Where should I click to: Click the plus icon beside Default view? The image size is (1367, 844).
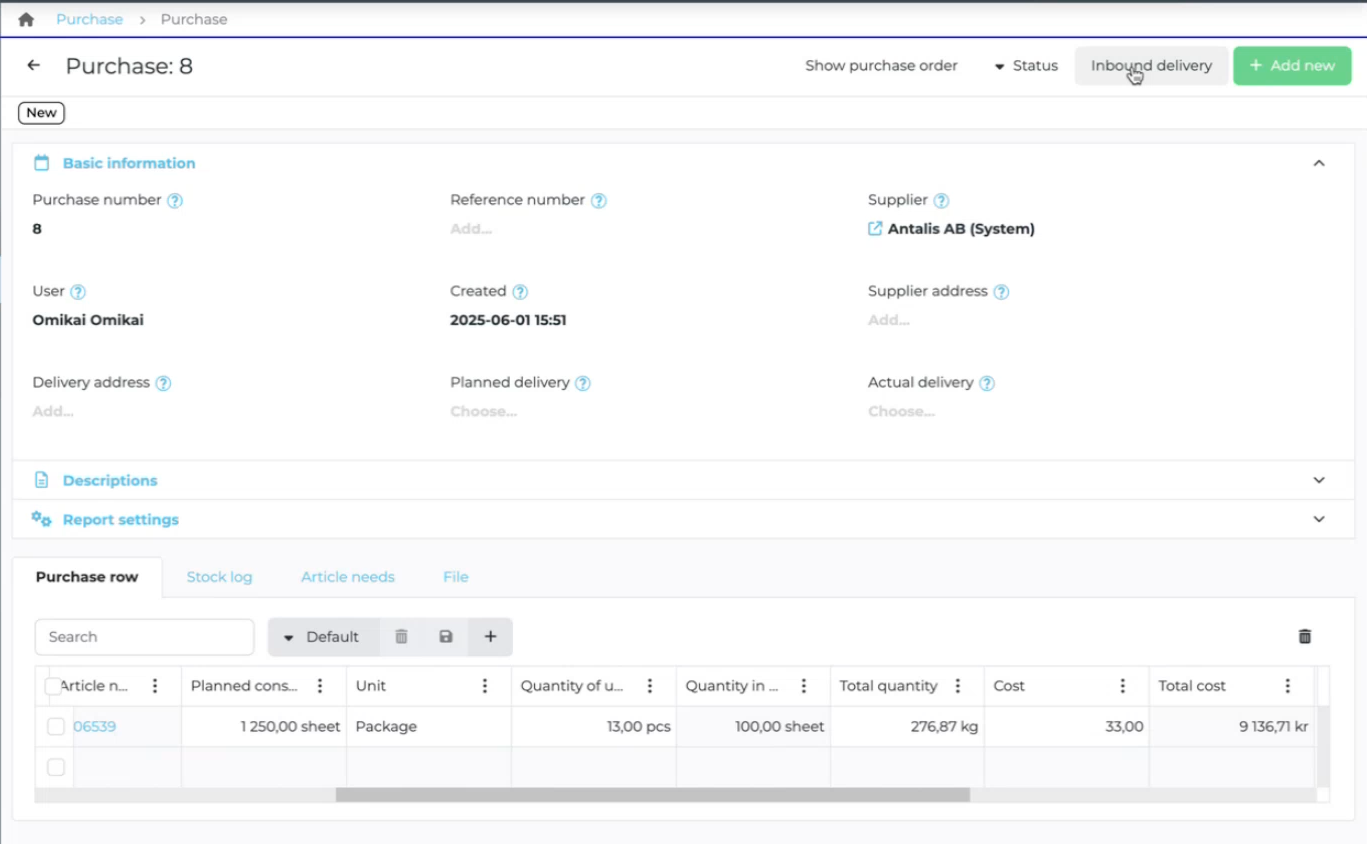tap(490, 637)
